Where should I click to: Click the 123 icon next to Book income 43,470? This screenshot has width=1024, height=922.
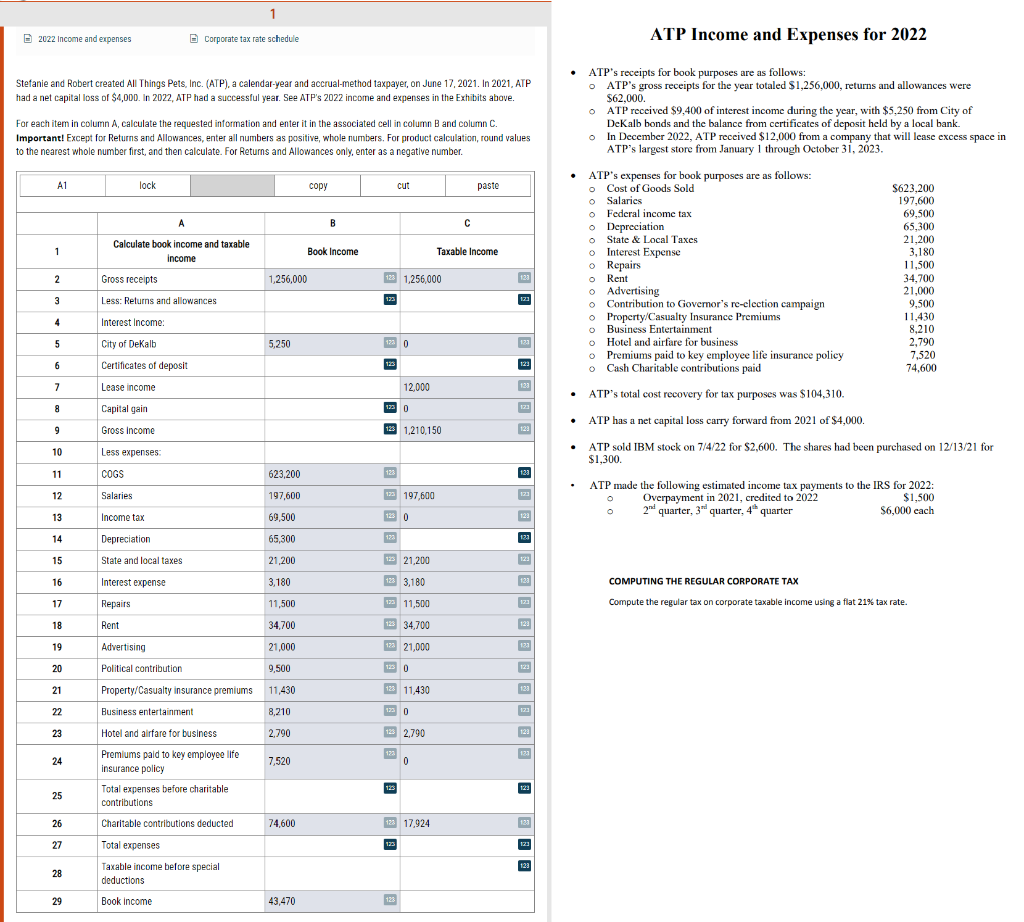[392, 901]
